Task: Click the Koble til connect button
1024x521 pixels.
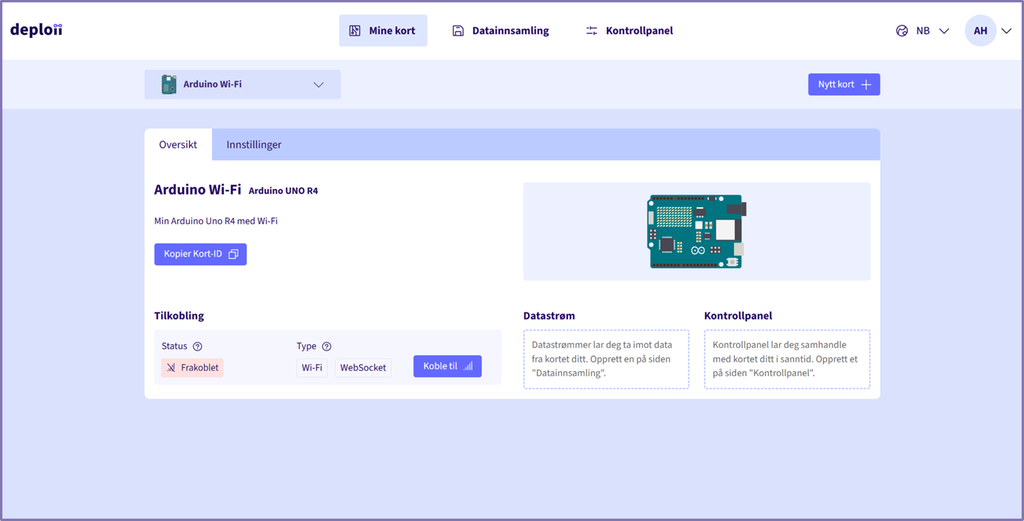Action: [447, 366]
